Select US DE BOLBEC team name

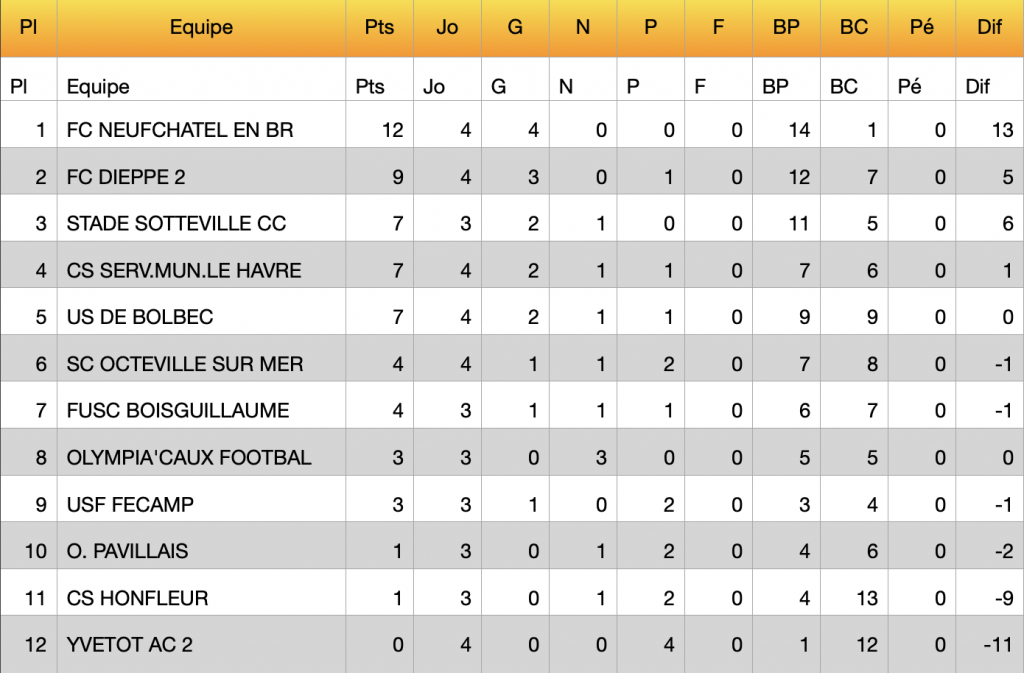pyautogui.click(x=140, y=317)
